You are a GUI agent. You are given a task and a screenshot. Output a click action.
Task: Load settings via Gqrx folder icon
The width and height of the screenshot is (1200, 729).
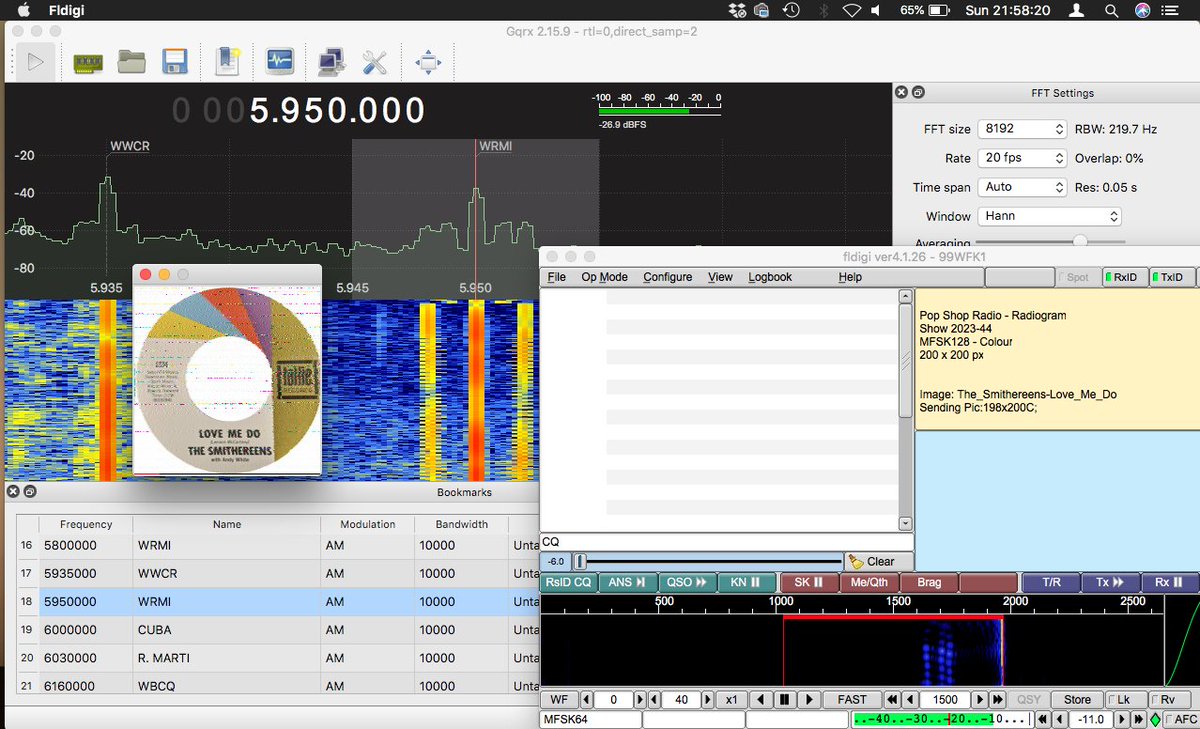coord(132,62)
